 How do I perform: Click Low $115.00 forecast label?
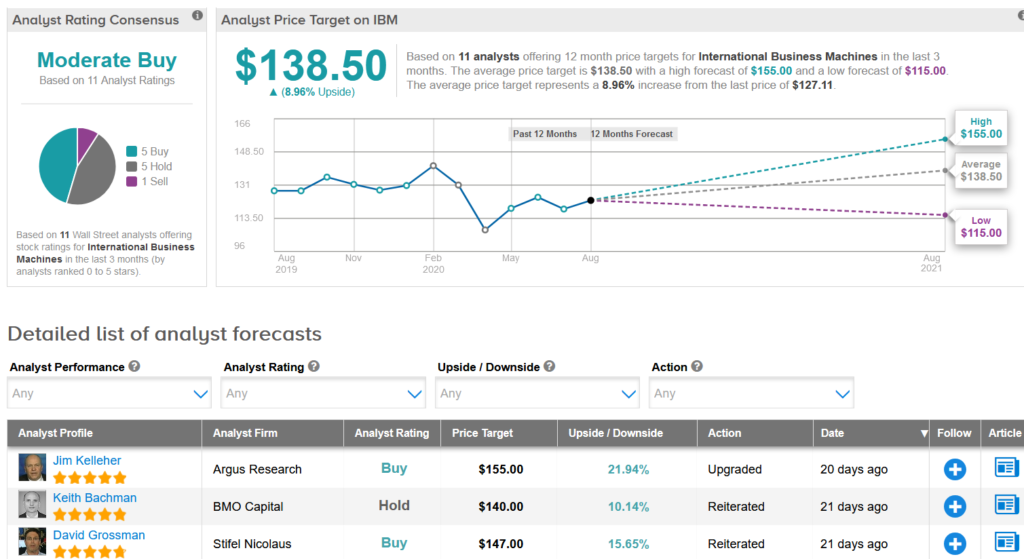pyautogui.click(x=981, y=227)
